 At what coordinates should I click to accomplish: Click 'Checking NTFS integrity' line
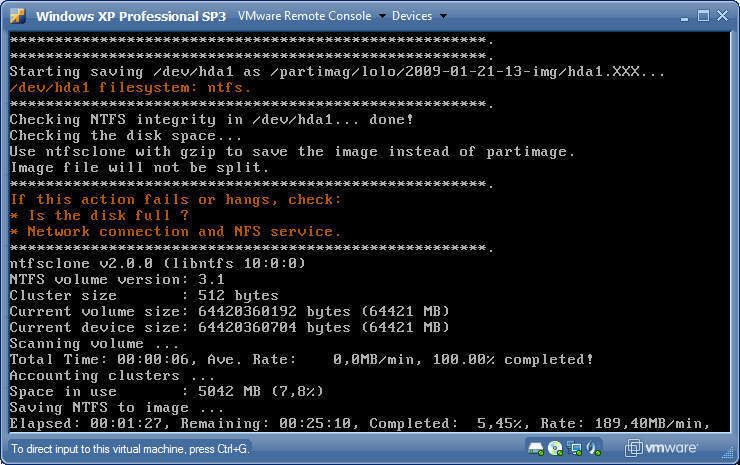(211, 119)
